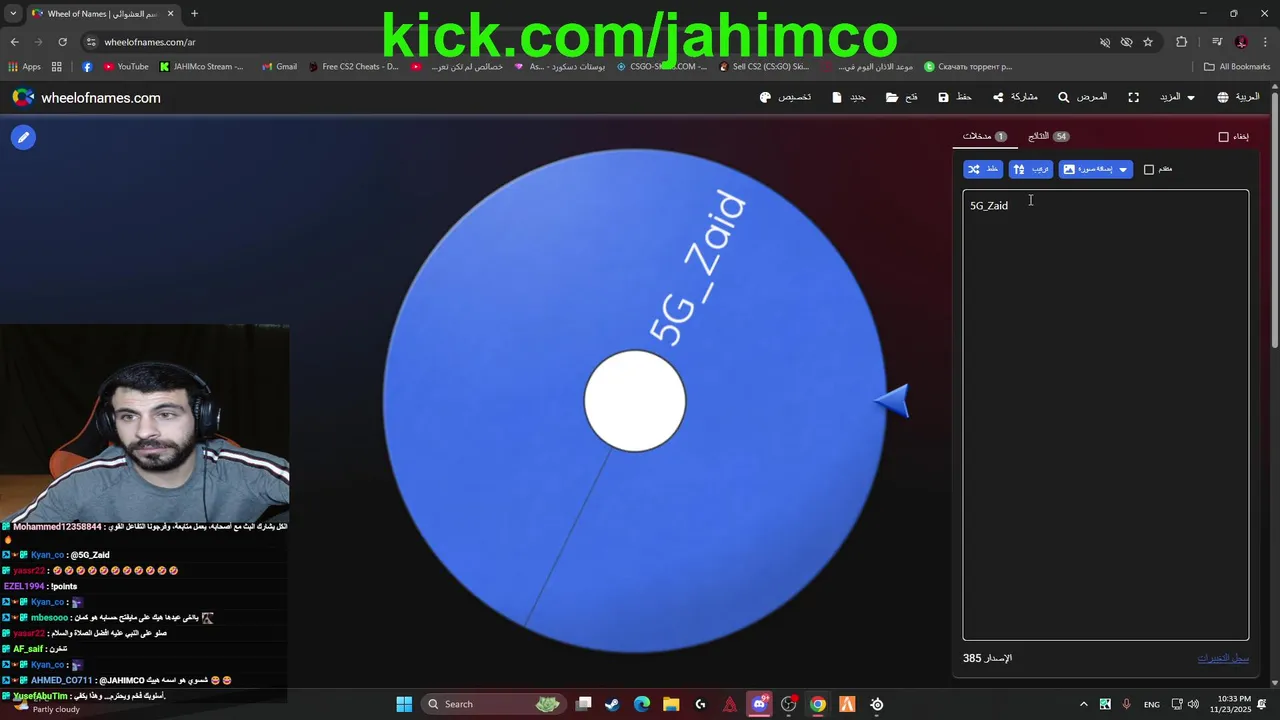Click the microphone tray icon
The height and width of the screenshot is (720, 1280).
click(1127, 704)
